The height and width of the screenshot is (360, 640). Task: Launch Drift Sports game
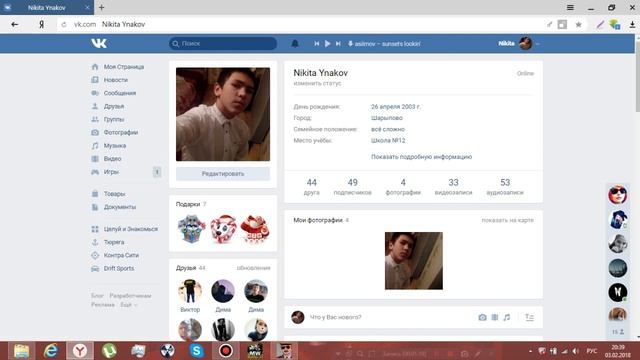(118, 268)
